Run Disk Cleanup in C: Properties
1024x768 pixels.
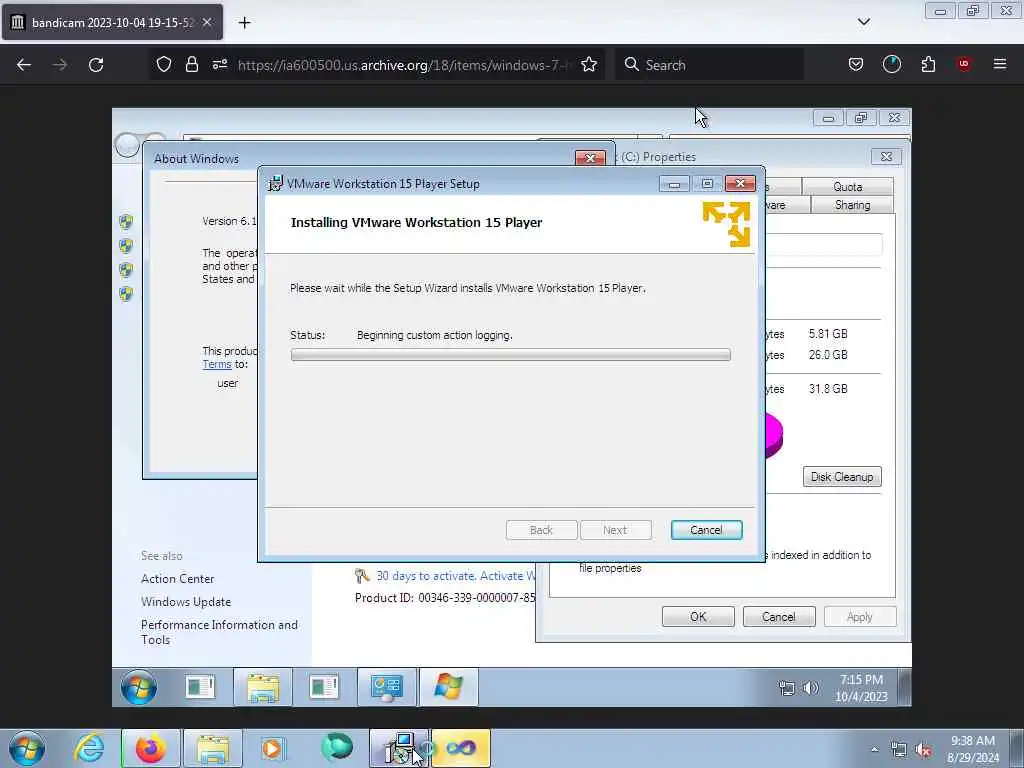842,477
